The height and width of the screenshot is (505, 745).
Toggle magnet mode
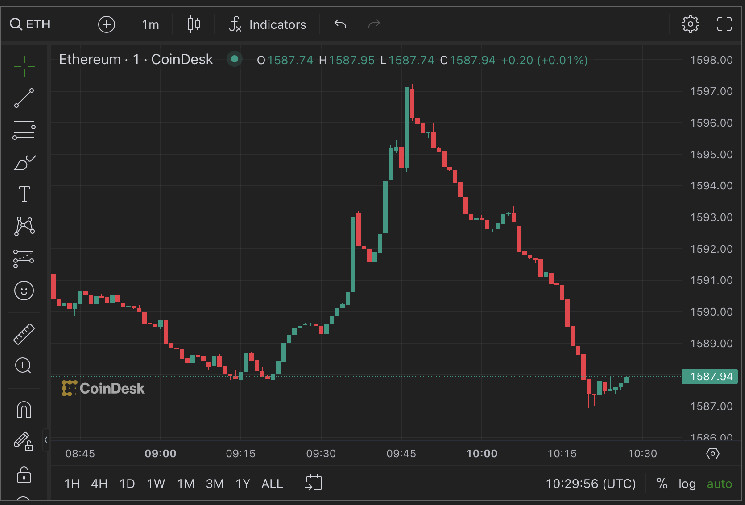pyautogui.click(x=24, y=410)
